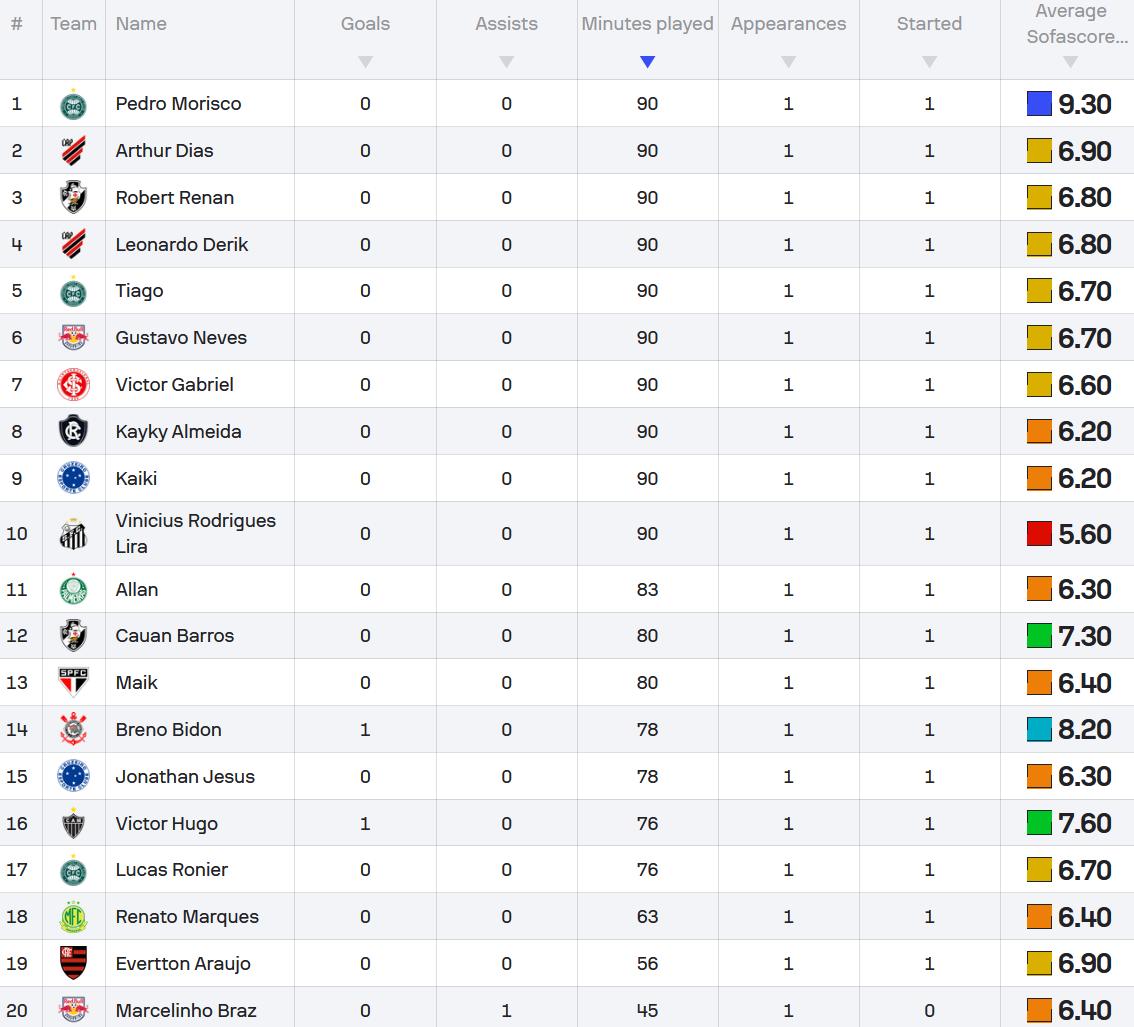Image resolution: width=1134 pixels, height=1027 pixels.
Task: Click the São Paulo crest beside Maik
Action: pos(73,683)
